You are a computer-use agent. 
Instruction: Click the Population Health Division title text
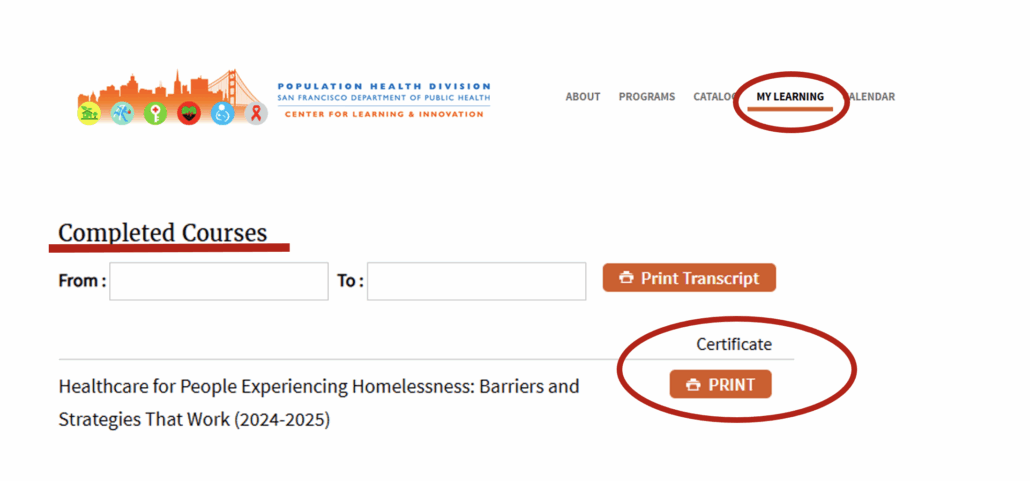click(x=384, y=87)
